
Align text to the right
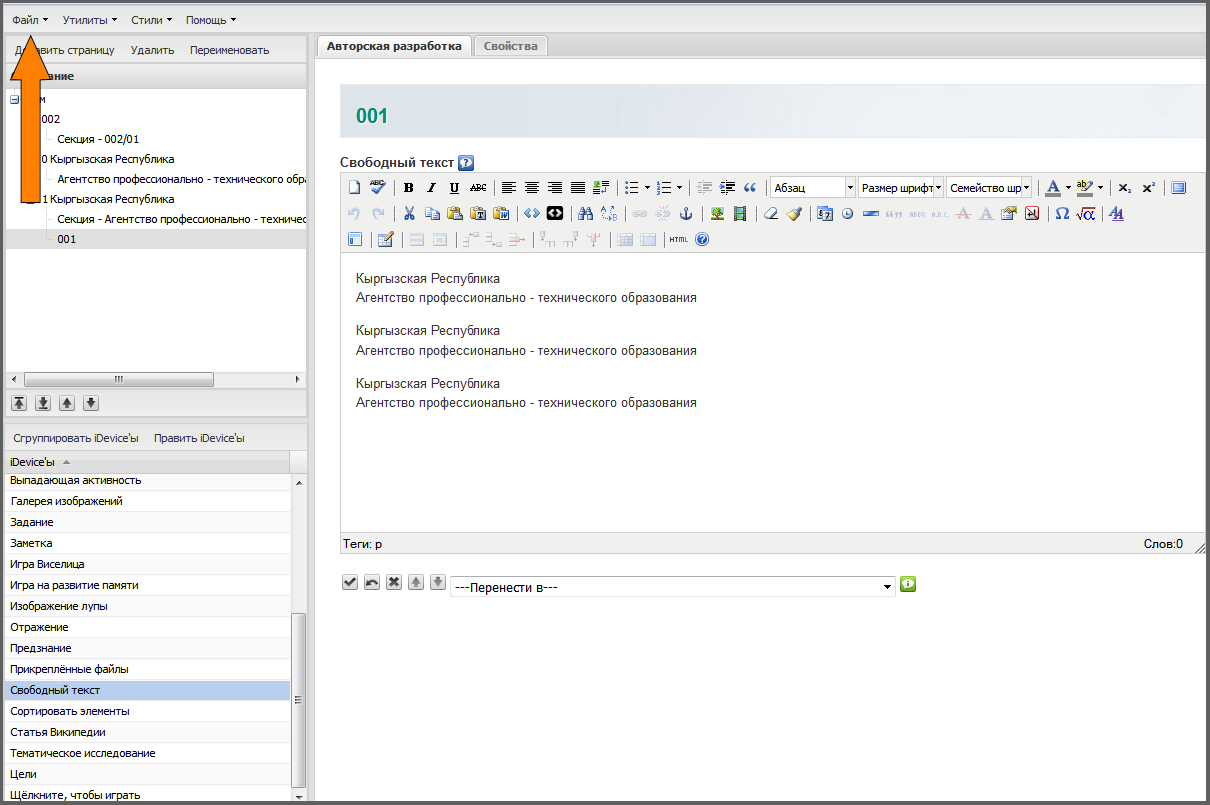click(555, 188)
